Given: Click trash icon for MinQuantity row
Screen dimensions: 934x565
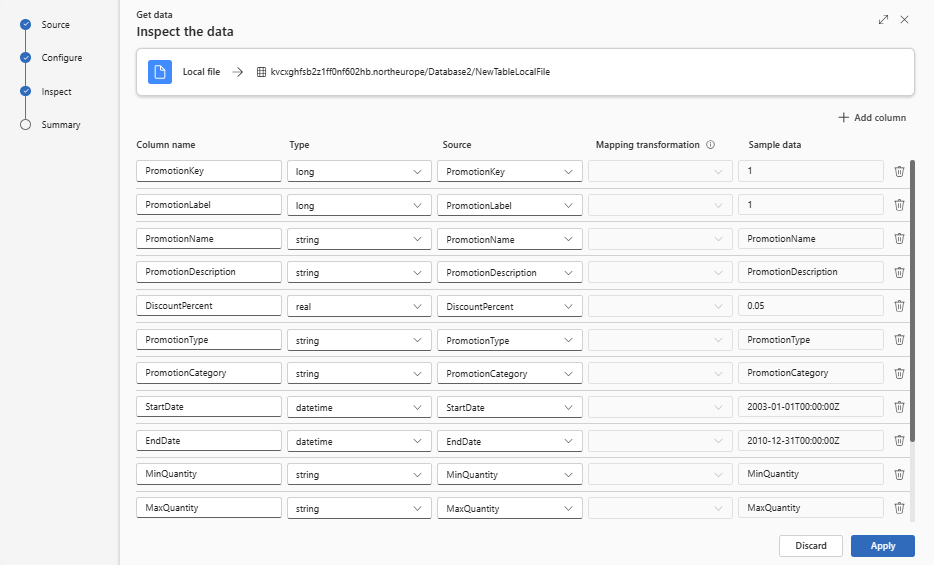Looking at the screenshot, I should pos(899,475).
